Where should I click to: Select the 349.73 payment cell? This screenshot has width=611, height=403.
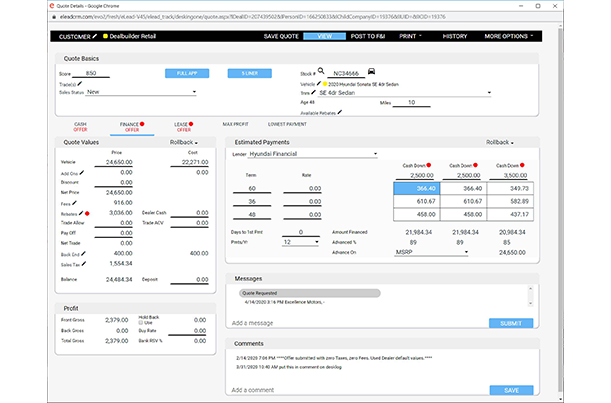click(x=510, y=188)
